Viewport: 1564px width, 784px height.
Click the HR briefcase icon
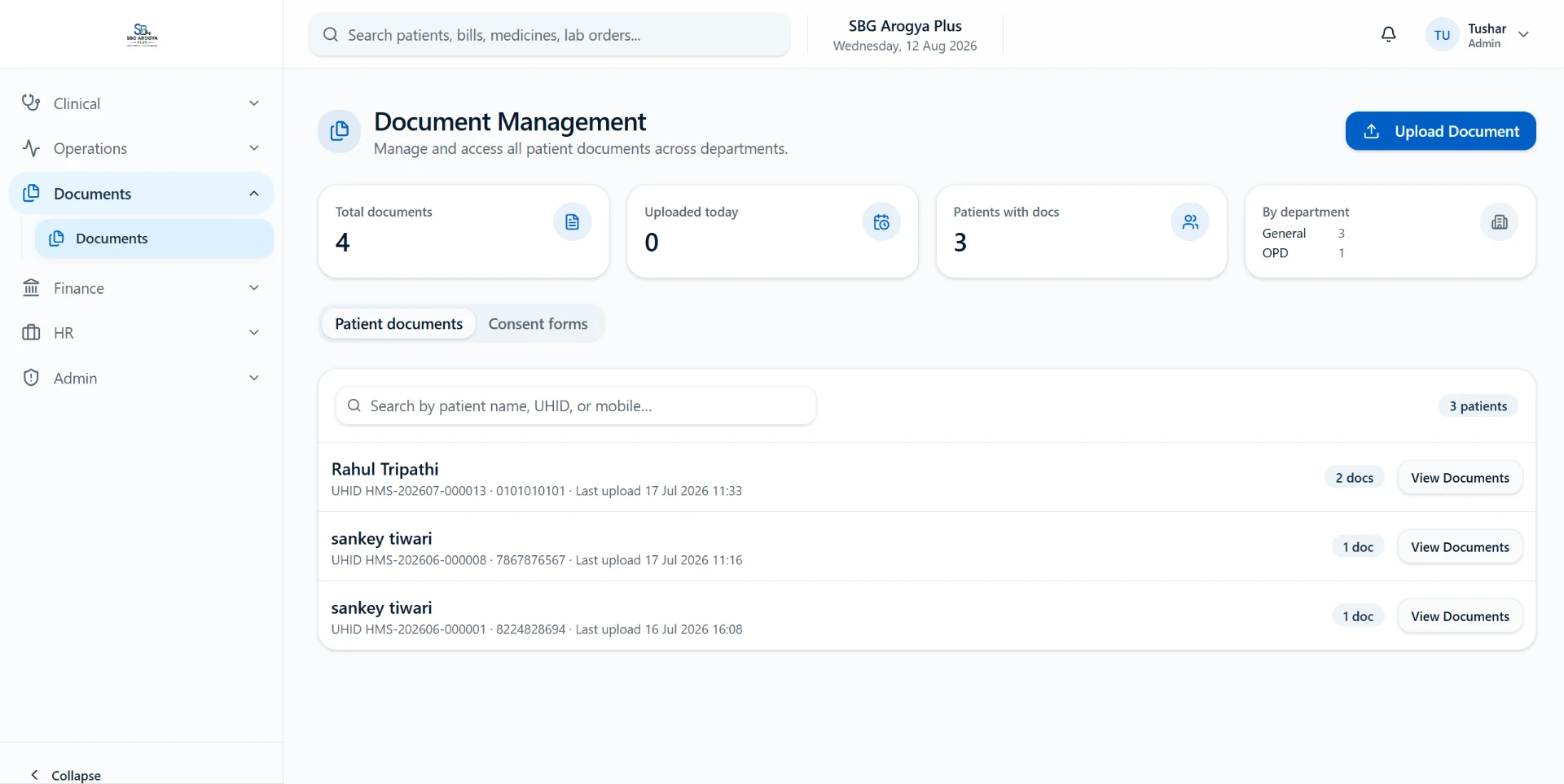click(31, 332)
